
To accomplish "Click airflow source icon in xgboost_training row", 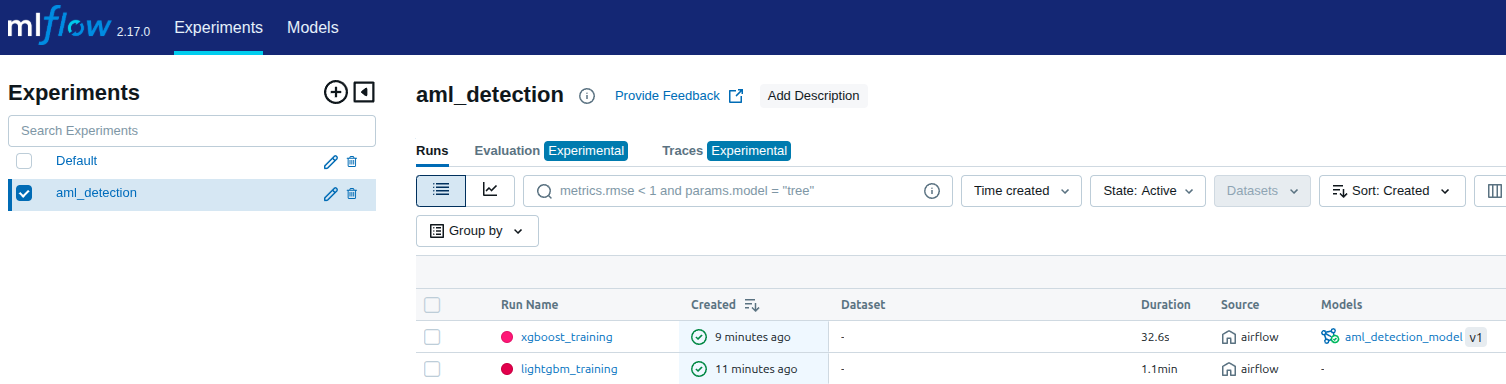I will coord(1229,337).
